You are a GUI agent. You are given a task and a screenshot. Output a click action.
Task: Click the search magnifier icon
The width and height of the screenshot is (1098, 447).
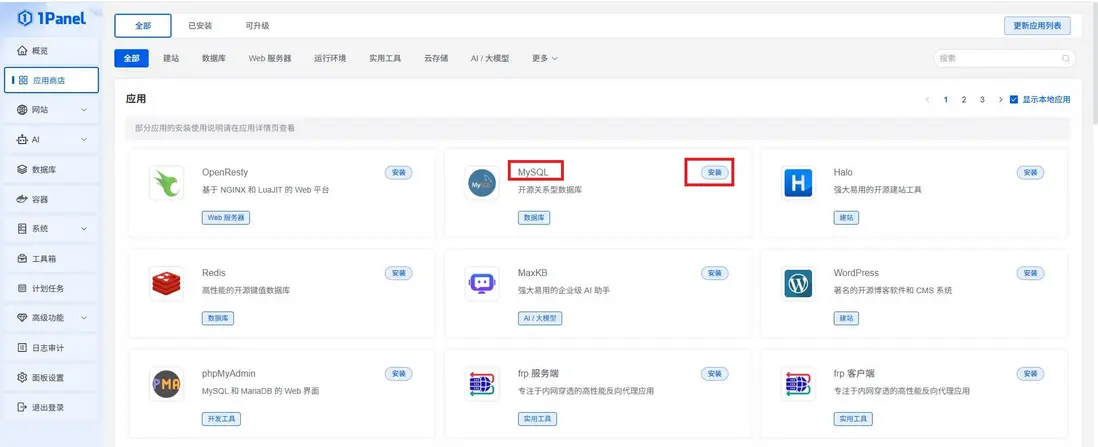[x=1066, y=58]
